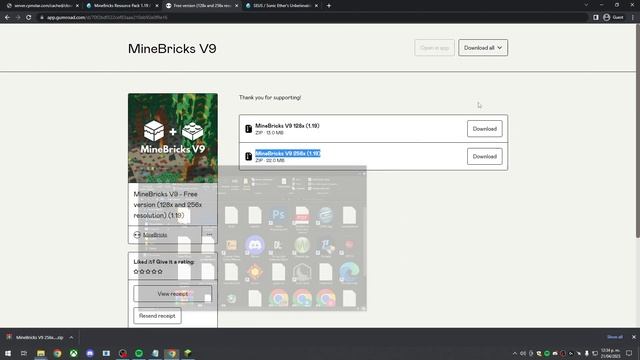This screenshot has height=360, width=640.
Task: Open downloaded MineBricks V9 256x zip item
Action: (36, 338)
